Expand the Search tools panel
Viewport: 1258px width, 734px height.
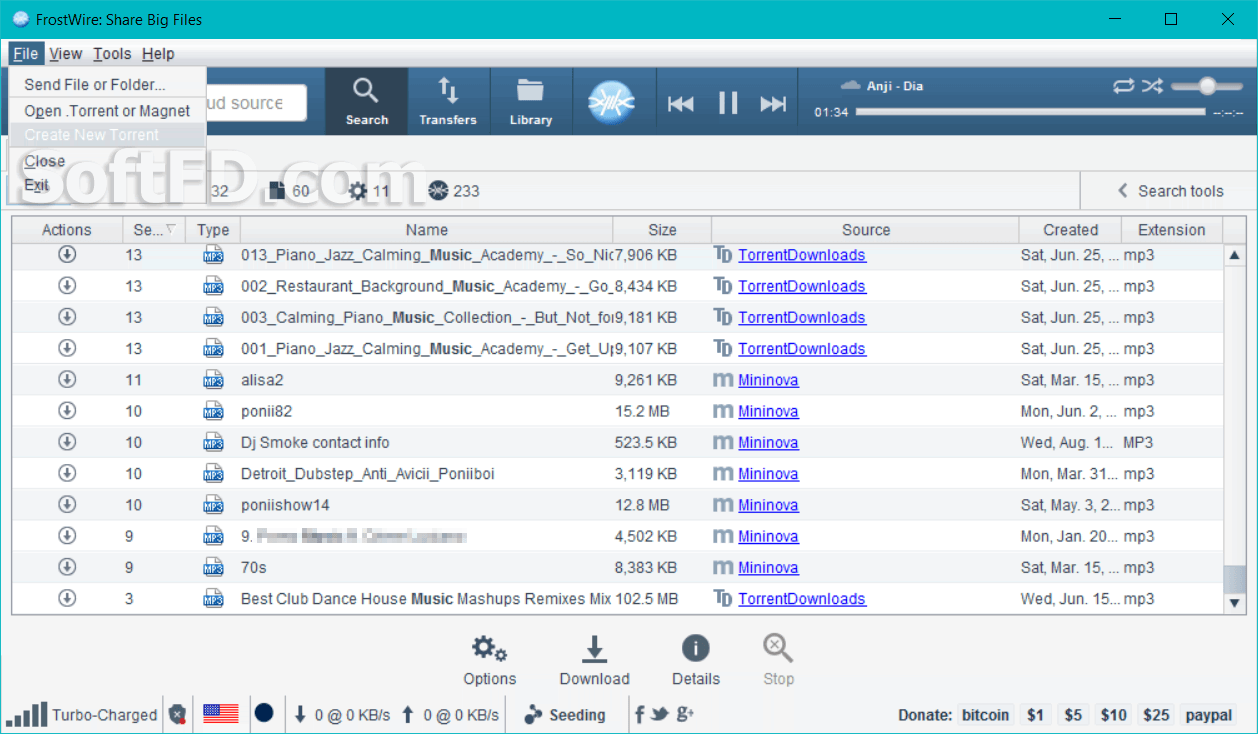pos(1168,191)
